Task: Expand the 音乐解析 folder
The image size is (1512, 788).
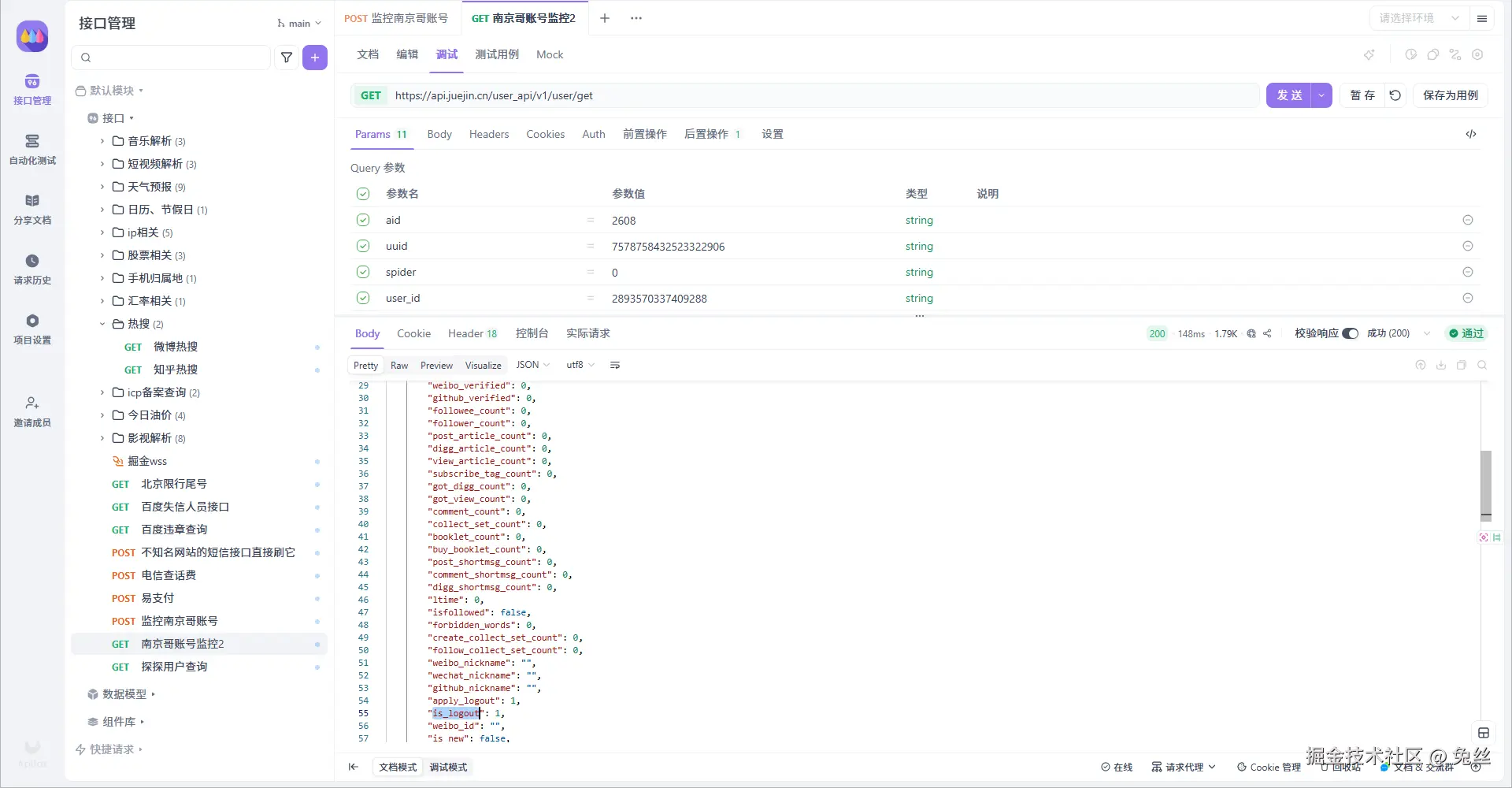Action: [102, 141]
